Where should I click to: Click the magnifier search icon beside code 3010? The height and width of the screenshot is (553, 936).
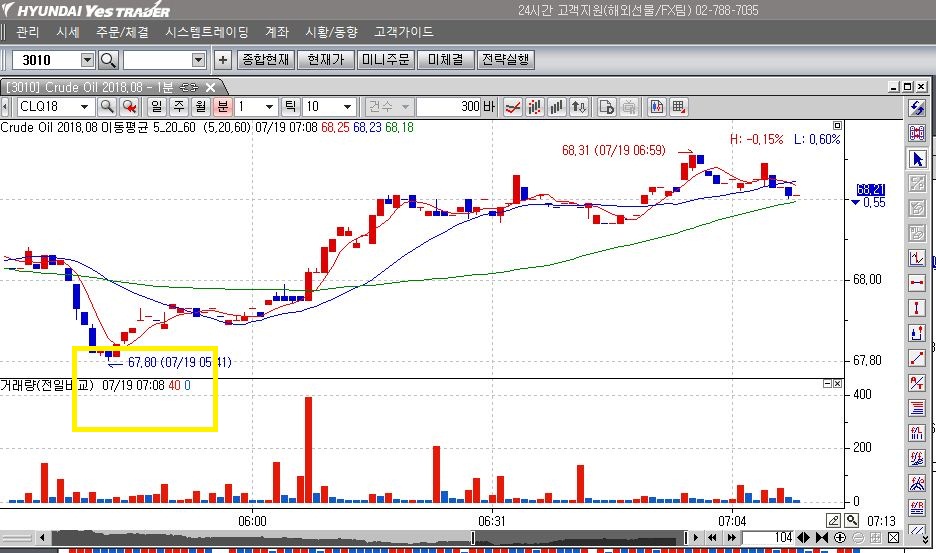click(108, 60)
